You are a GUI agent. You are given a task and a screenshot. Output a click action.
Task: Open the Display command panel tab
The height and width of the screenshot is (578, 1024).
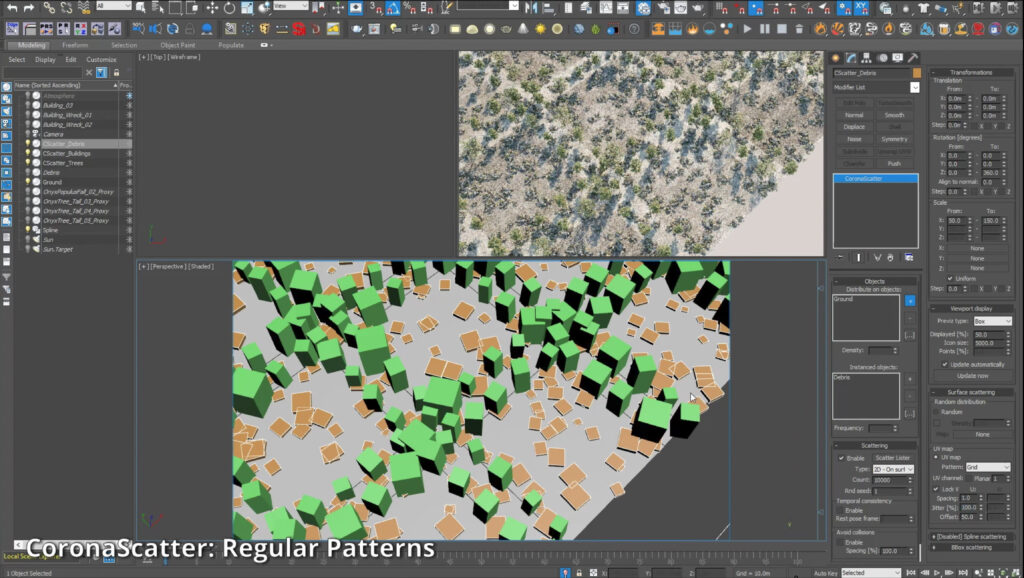pyautogui.click(x=898, y=58)
